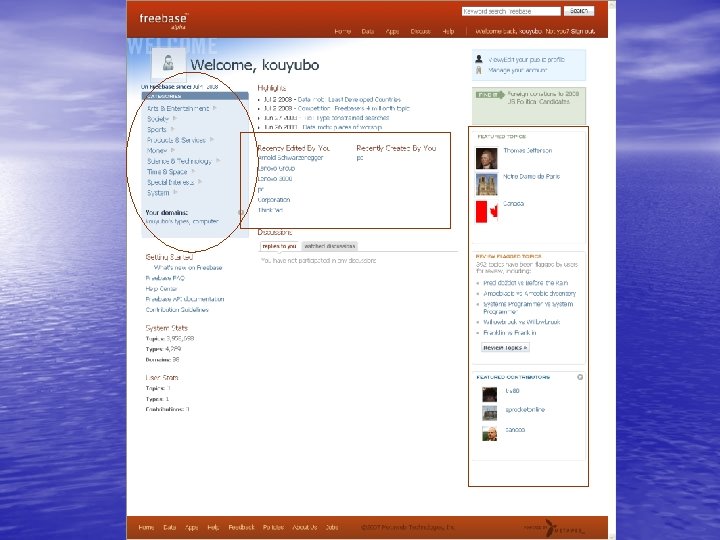Open Freebase API documentation link

tap(185, 299)
